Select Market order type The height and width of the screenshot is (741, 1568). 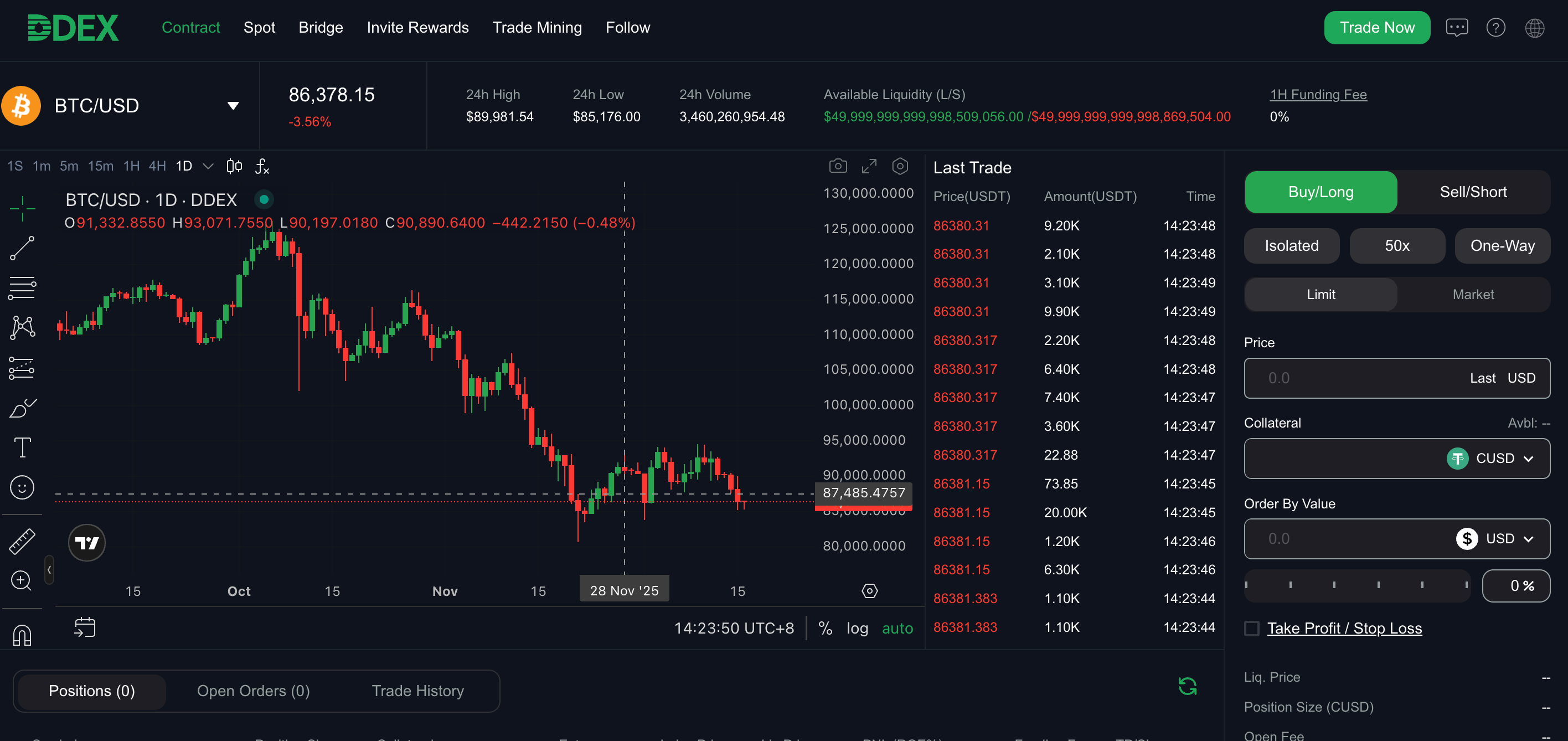[1474, 295]
